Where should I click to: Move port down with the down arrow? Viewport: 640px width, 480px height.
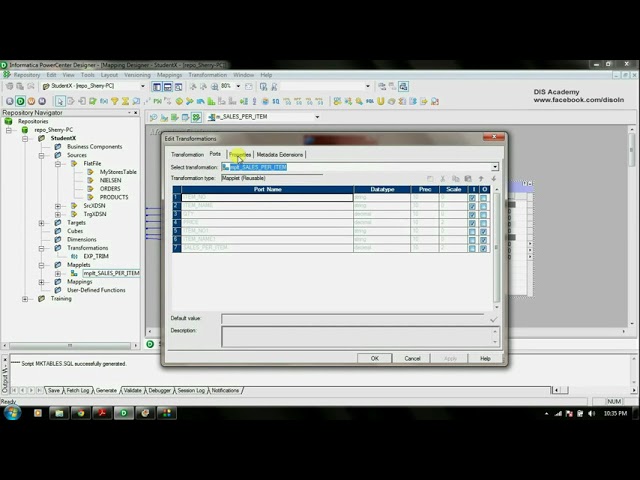pos(493,179)
